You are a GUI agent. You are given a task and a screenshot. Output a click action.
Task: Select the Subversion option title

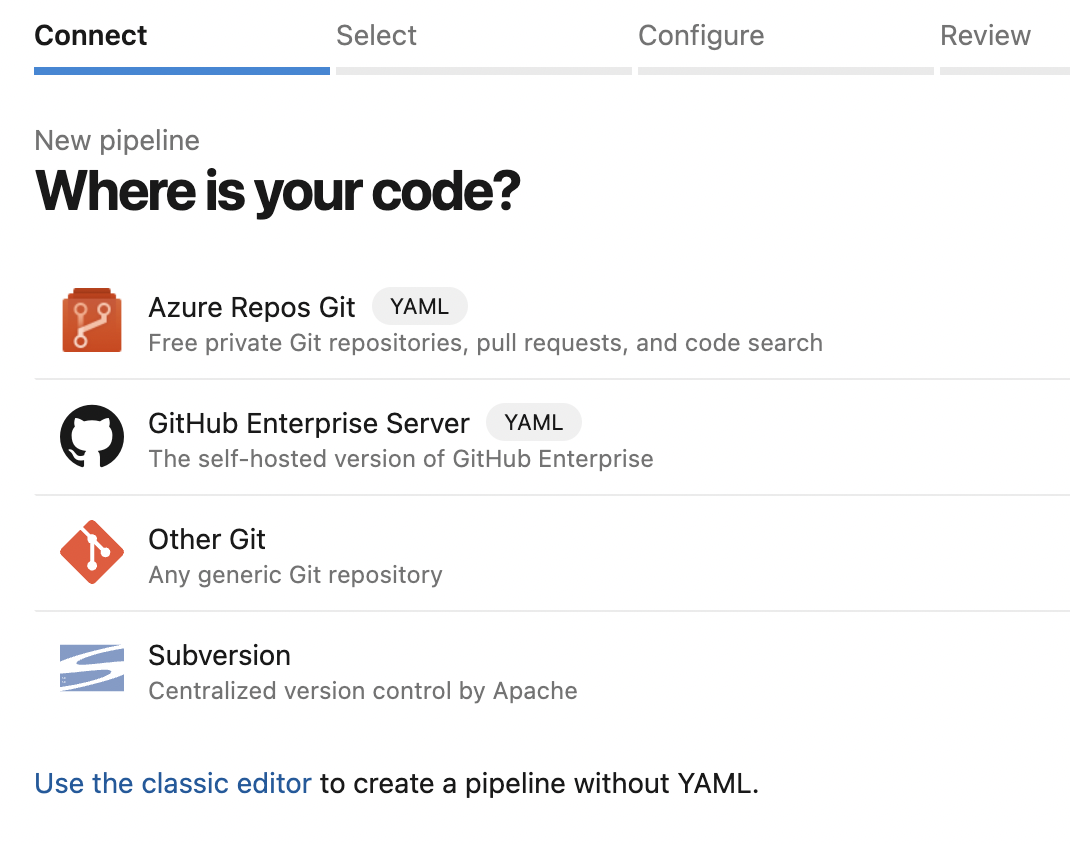[219, 655]
